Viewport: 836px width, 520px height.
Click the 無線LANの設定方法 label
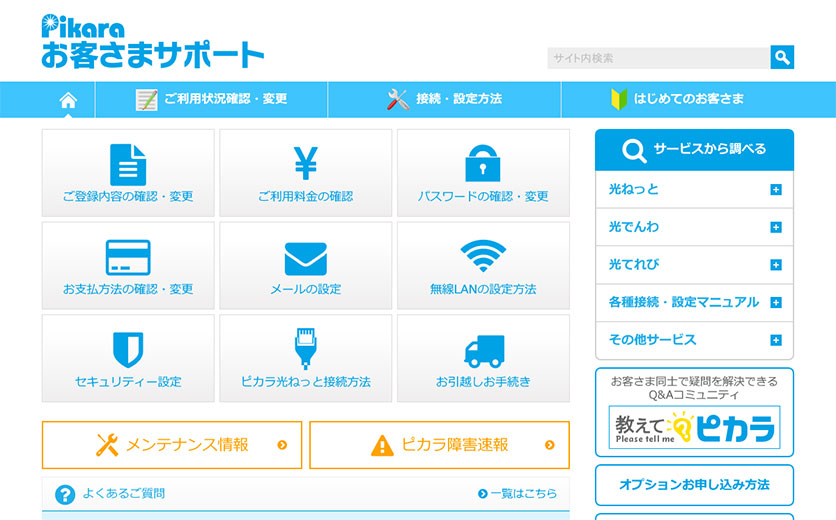click(x=483, y=289)
